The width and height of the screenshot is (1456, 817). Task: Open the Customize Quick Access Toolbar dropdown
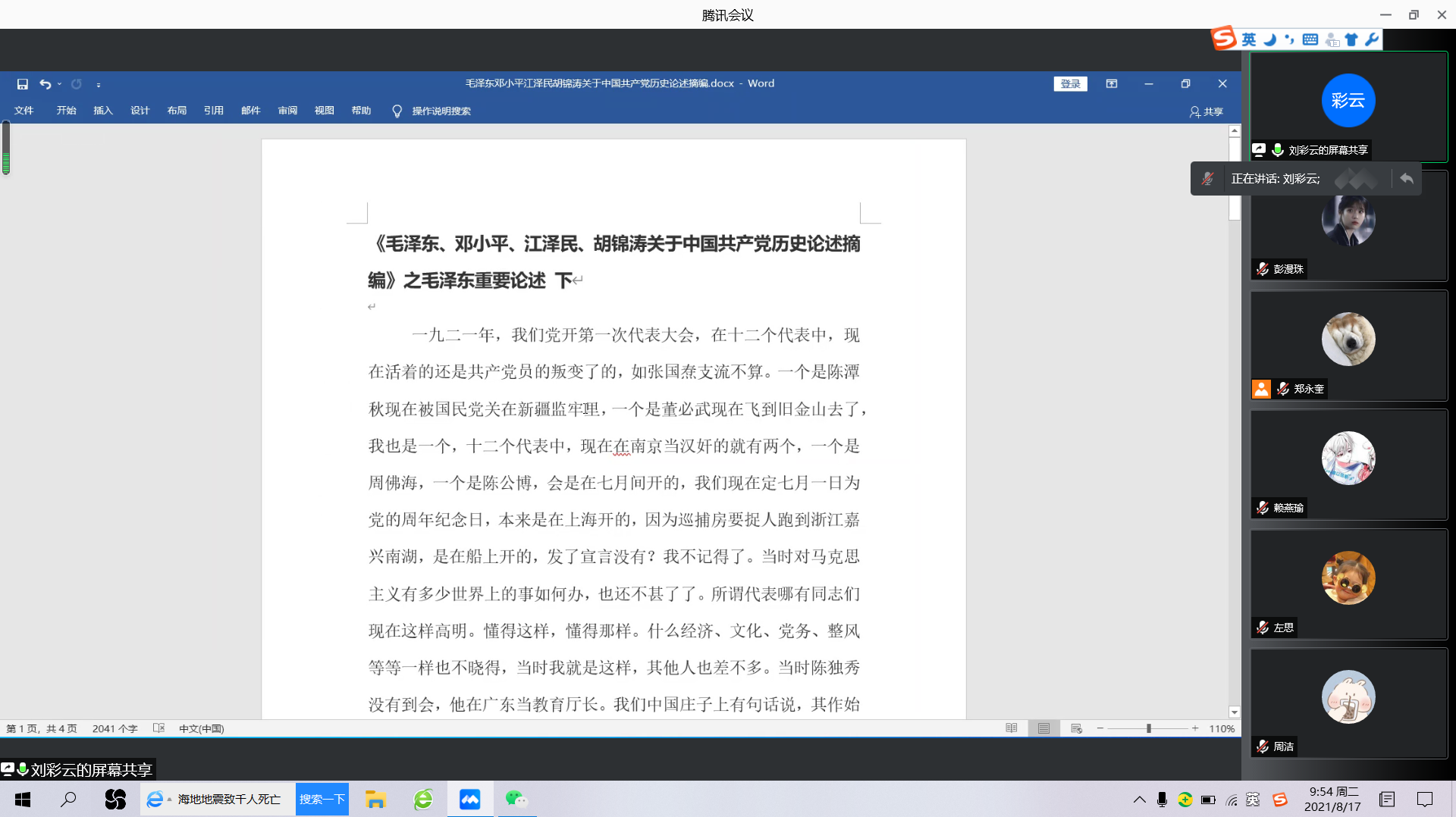click(x=99, y=85)
